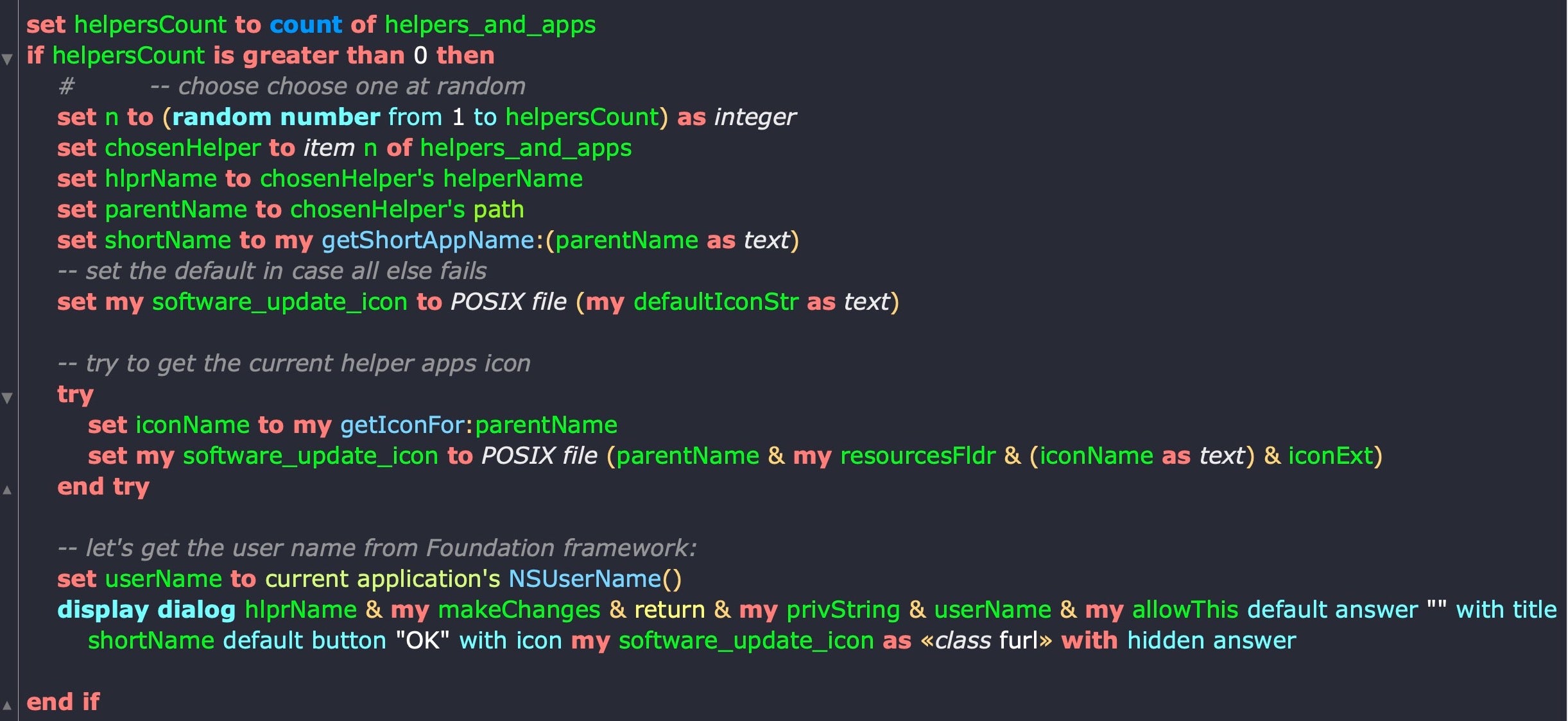Click the italic 'integer' class word
1568x721 pixels.
tap(755, 117)
